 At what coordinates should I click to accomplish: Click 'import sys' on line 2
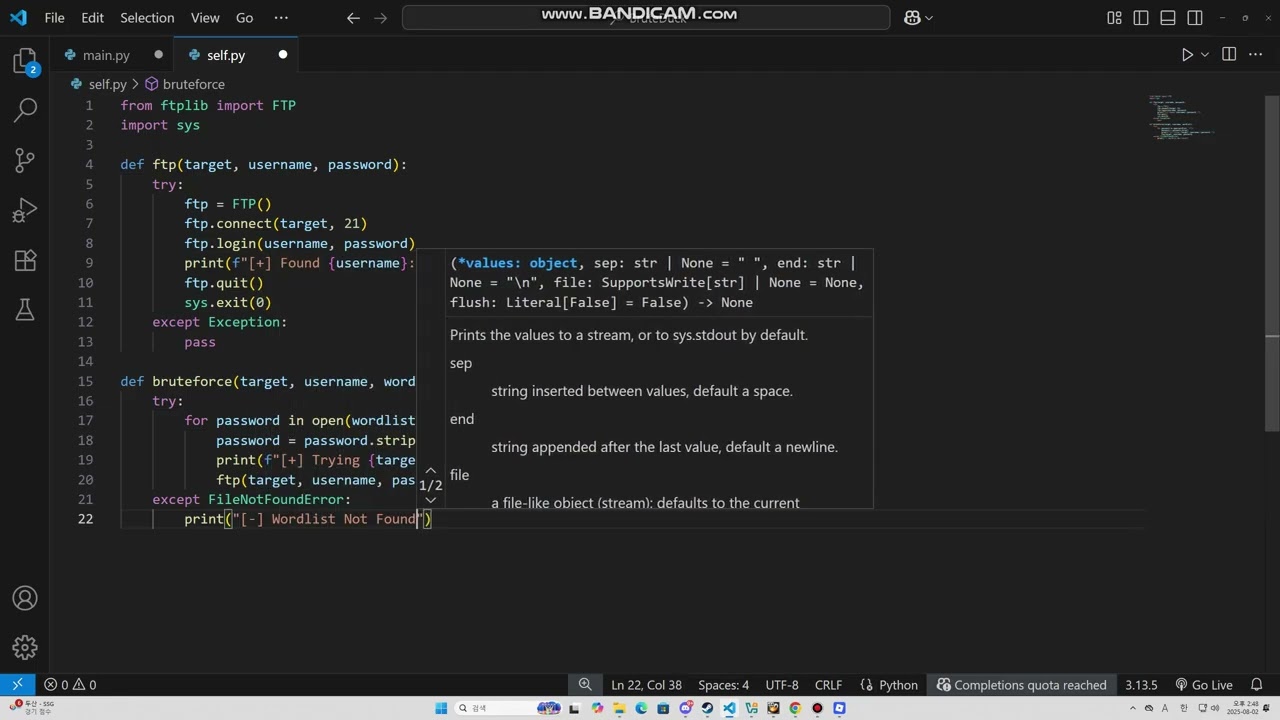160,125
